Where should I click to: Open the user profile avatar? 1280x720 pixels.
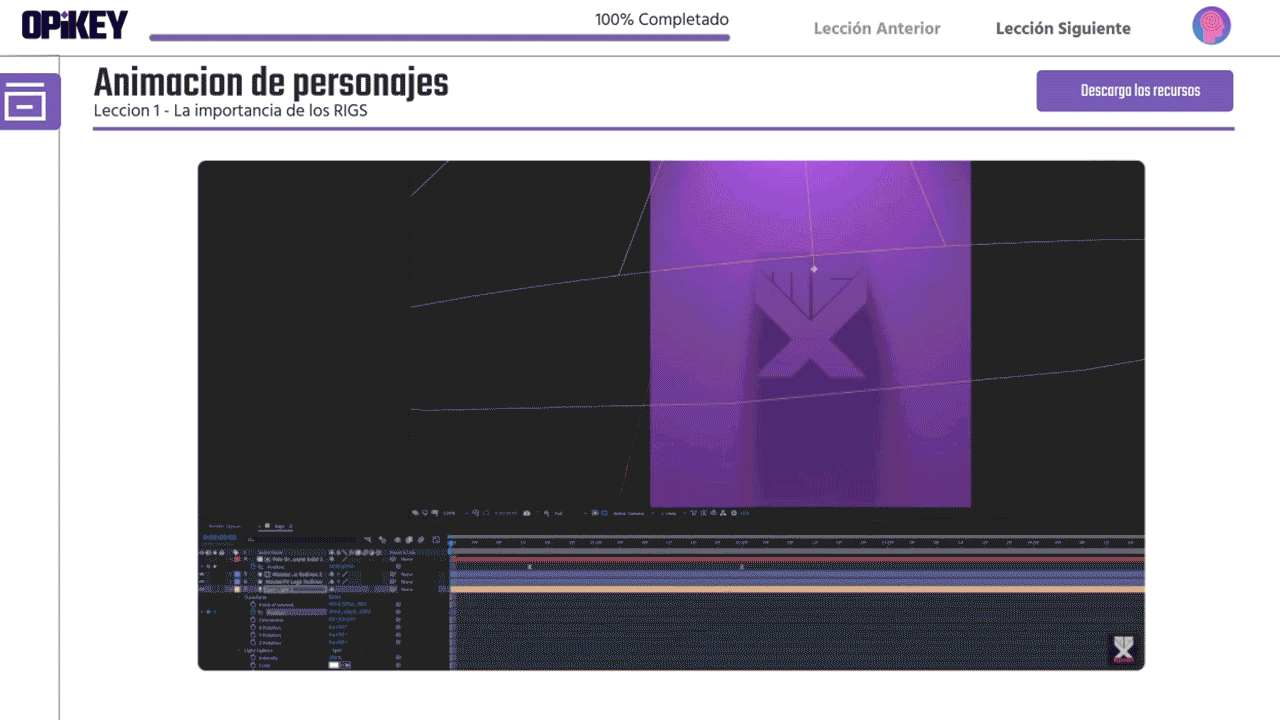pos(1211,26)
